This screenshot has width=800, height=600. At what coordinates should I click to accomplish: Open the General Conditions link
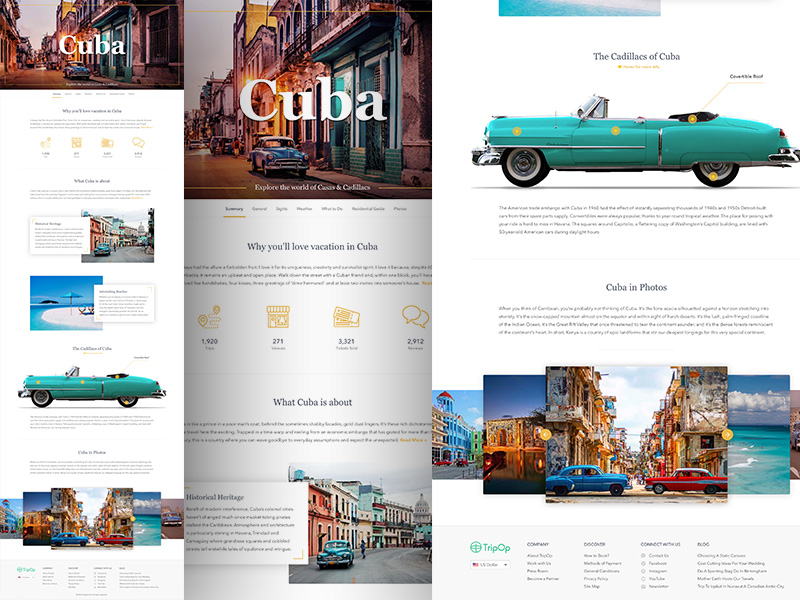click(x=602, y=571)
